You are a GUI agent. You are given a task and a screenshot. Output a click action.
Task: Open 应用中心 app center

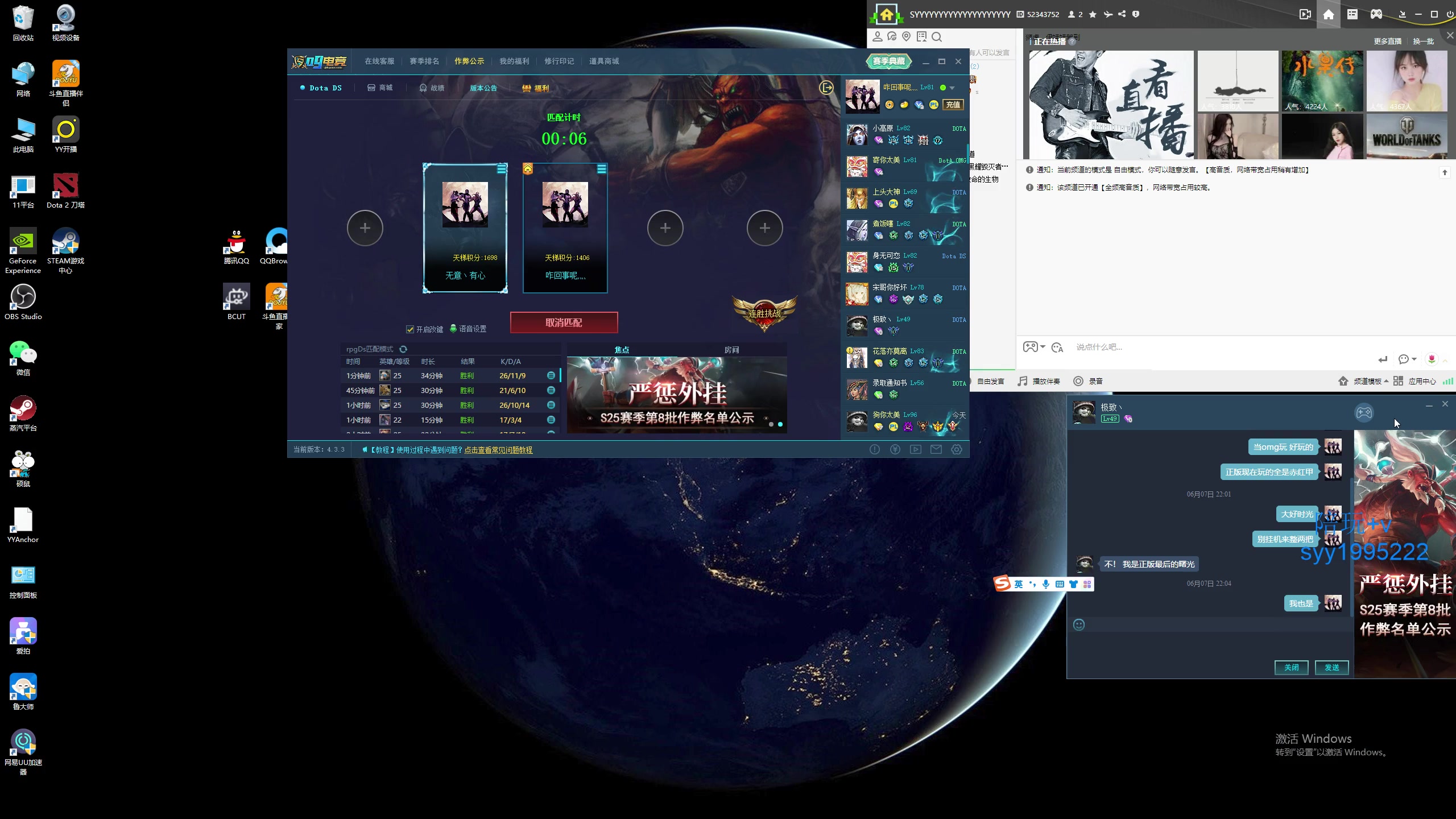click(x=1416, y=381)
